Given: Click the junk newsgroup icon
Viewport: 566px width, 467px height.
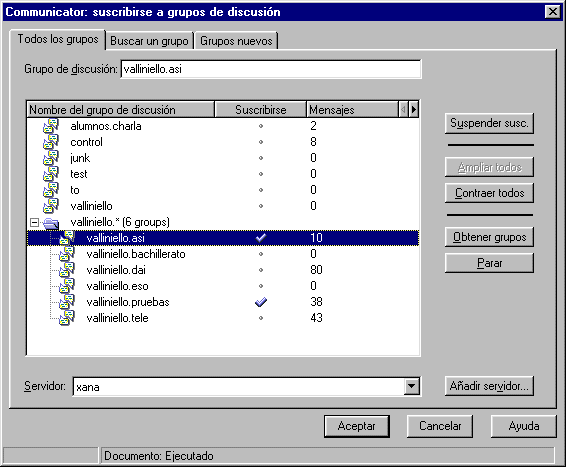Looking at the screenshot, I should coord(51,158).
